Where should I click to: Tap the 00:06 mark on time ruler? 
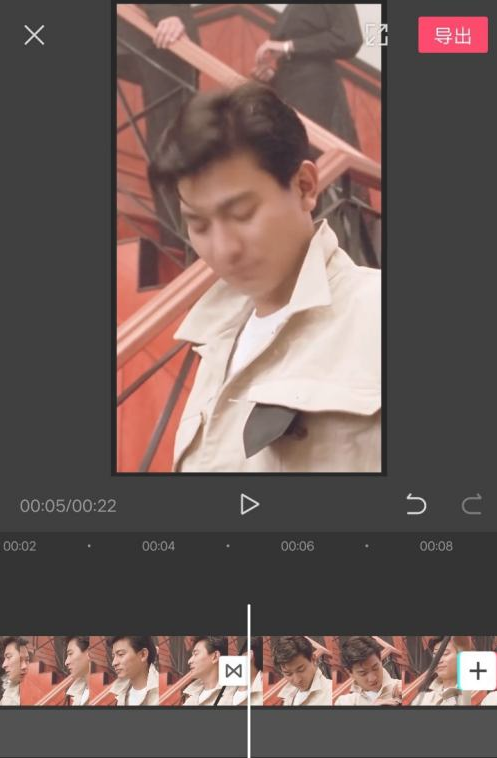297,546
